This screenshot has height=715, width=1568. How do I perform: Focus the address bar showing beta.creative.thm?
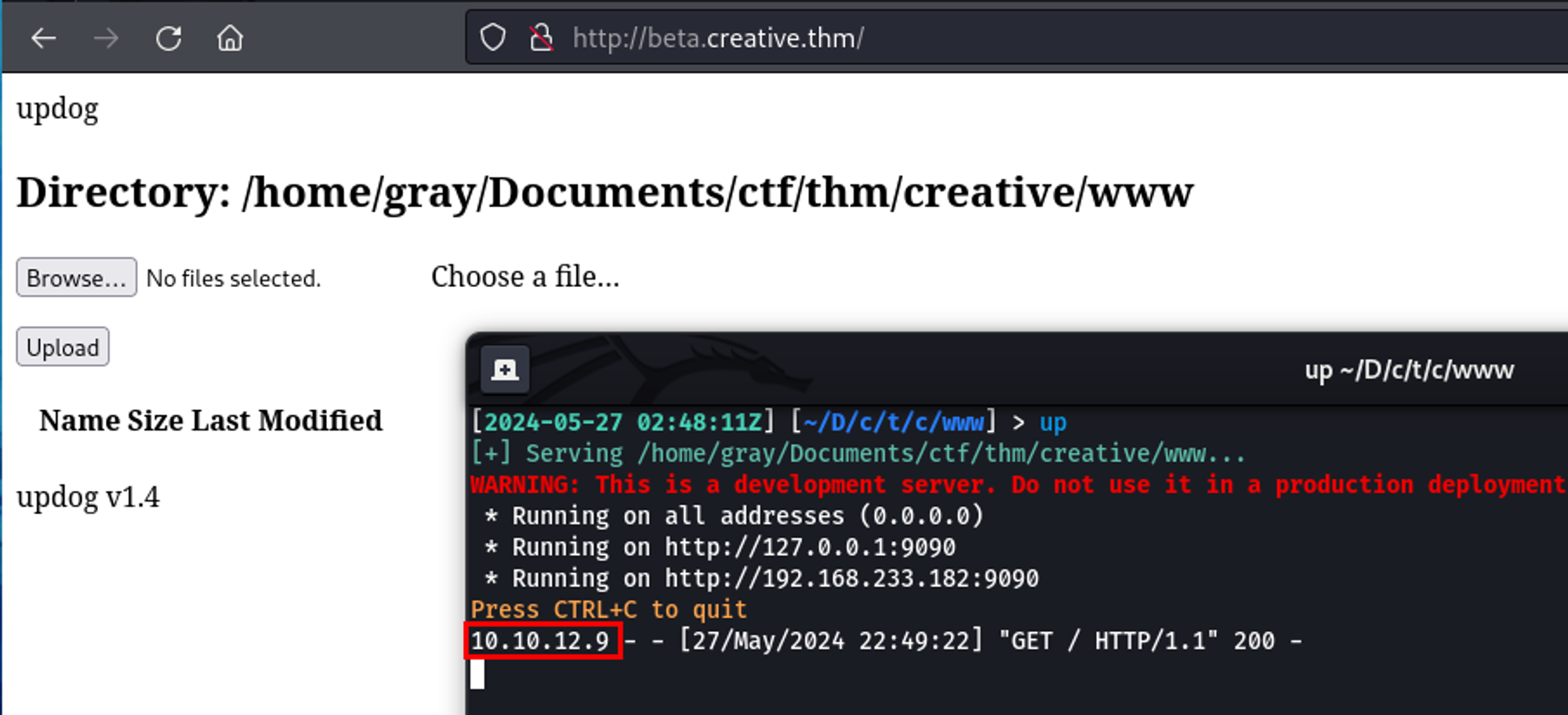[1017, 38]
